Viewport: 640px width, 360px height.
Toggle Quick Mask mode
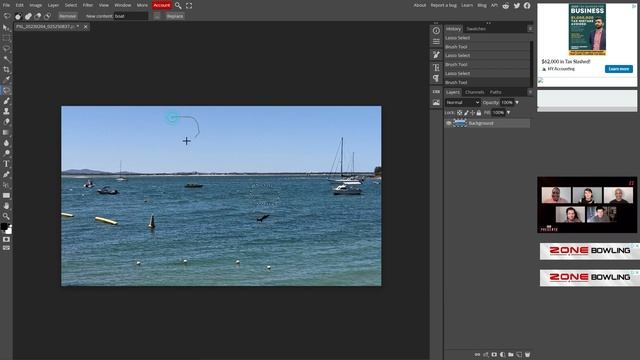(x=6, y=240)
